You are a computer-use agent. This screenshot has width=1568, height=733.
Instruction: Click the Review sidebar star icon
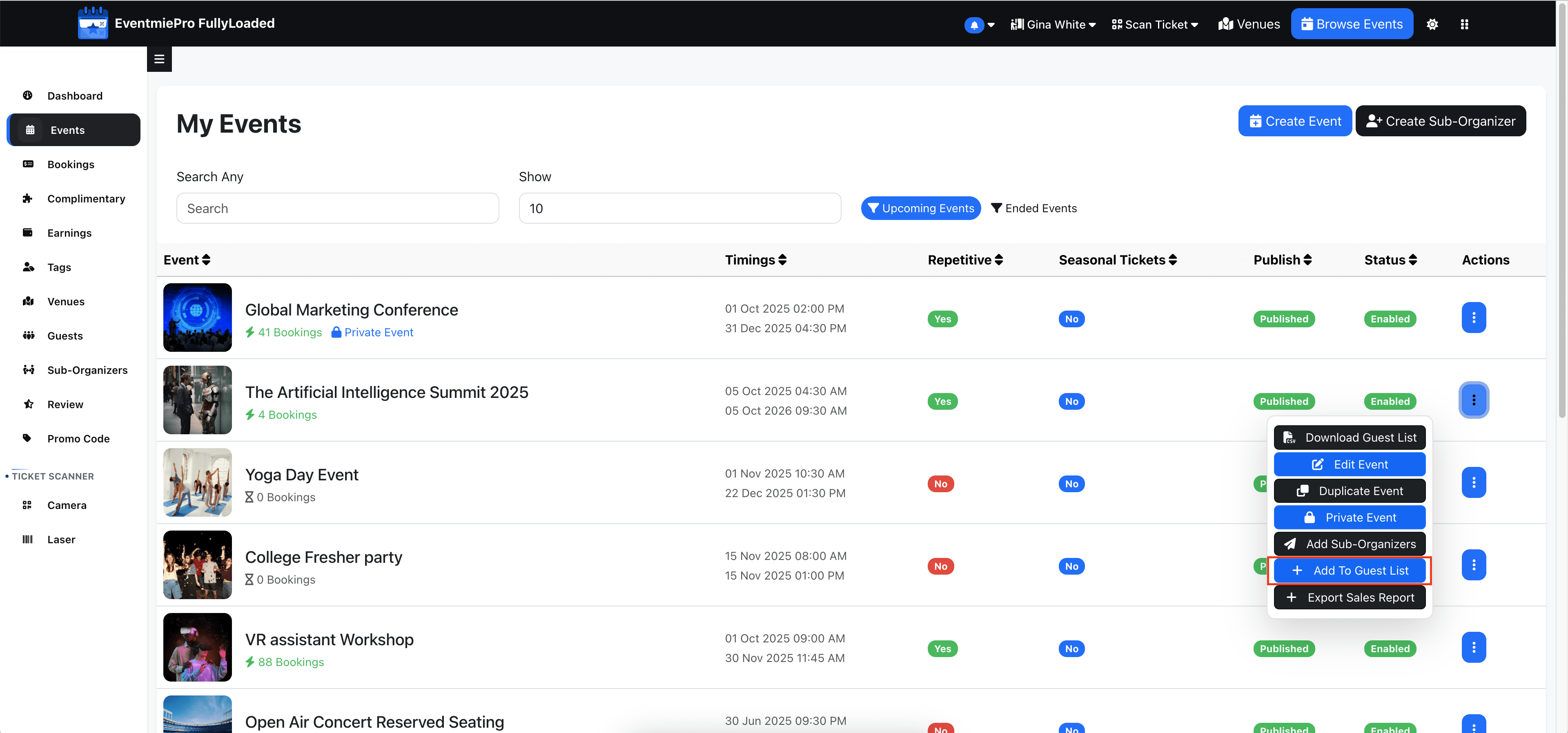tap(28, 404)
